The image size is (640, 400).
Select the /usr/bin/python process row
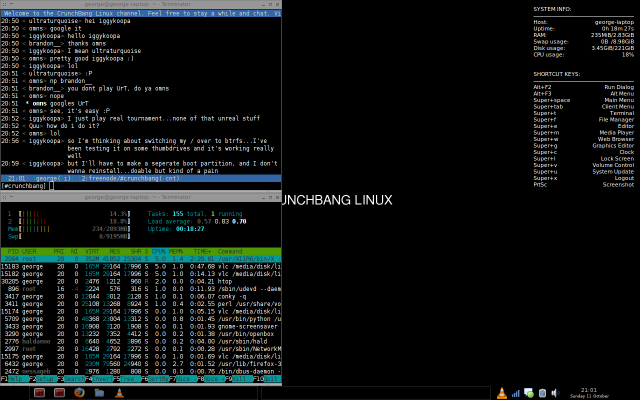pyautogui.click(x=141, y=319)
